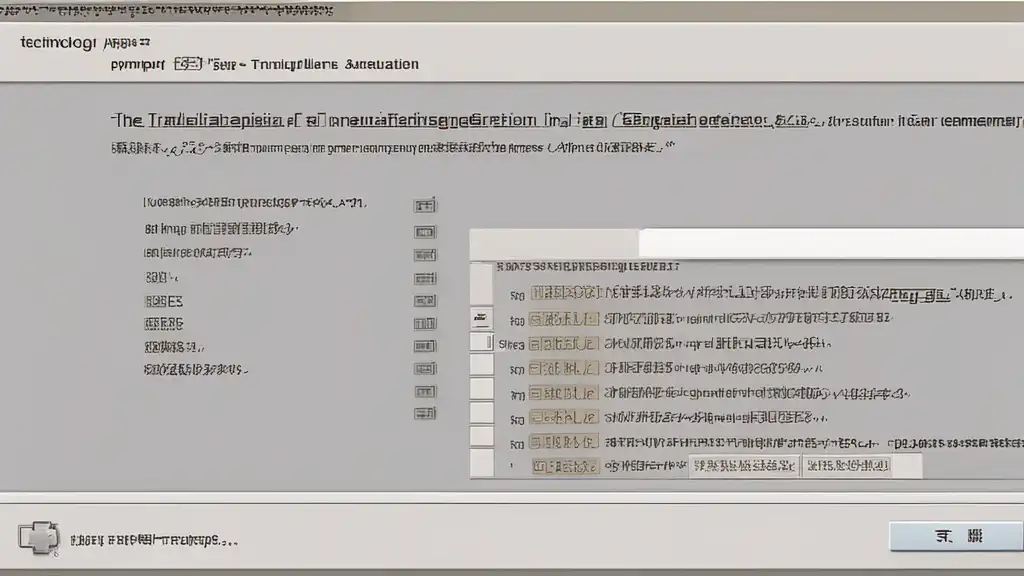Click the wider white button below the list
The image size is (1024, 576).
(744, 466)
